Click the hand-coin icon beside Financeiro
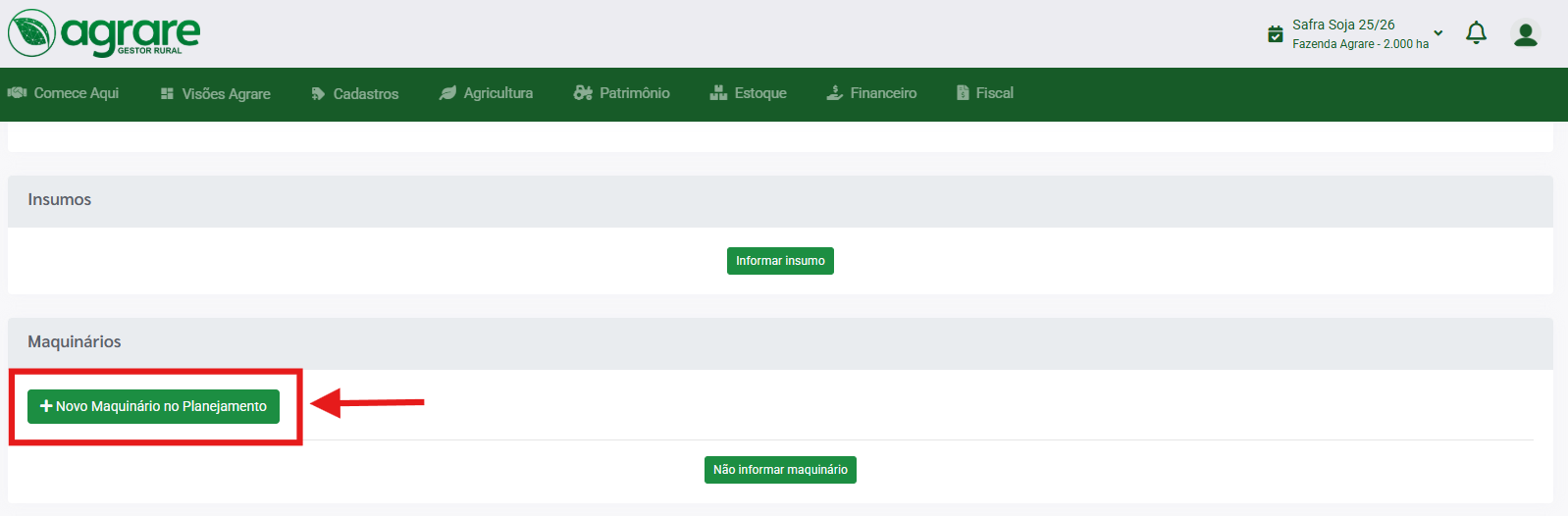Image resolution: width=1568 pixels, height=516 pixels. point(834,93)
